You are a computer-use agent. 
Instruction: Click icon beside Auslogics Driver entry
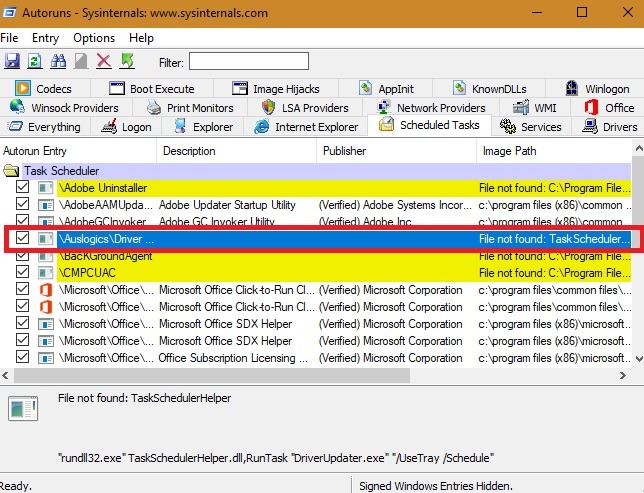(x=45, y=239)
